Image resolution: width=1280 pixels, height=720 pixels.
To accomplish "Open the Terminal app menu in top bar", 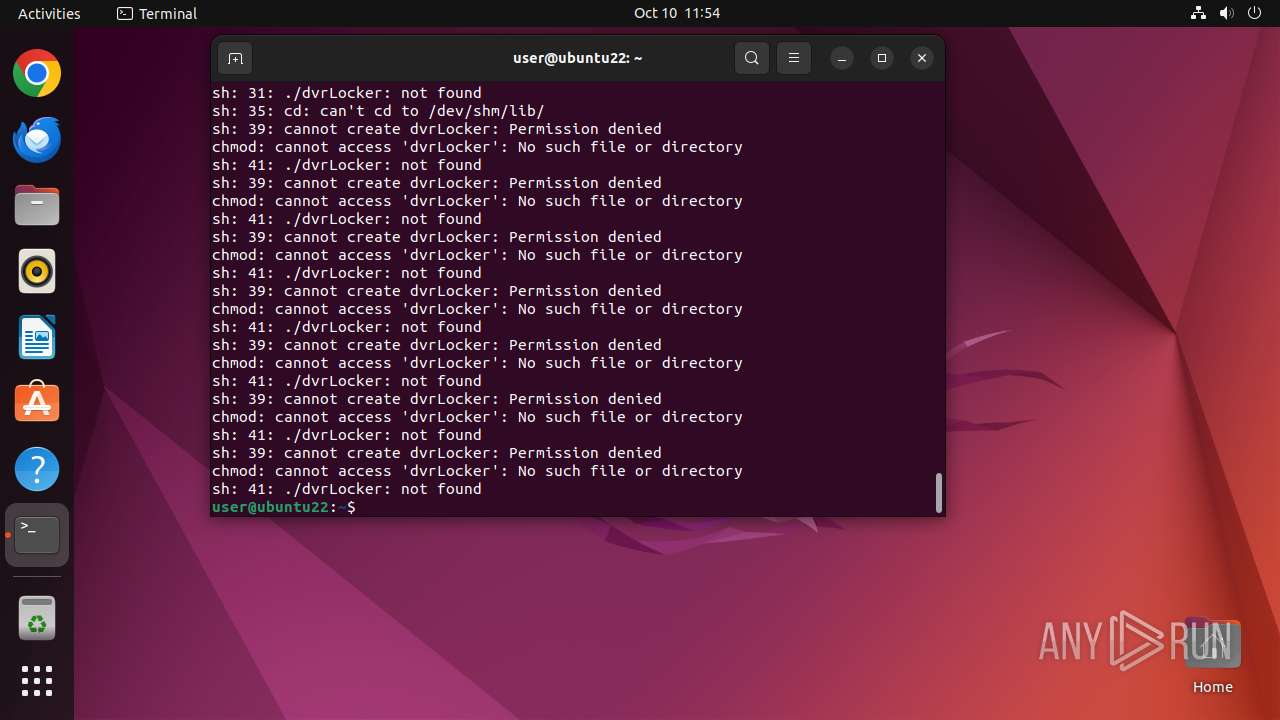I will pos(157,13).
